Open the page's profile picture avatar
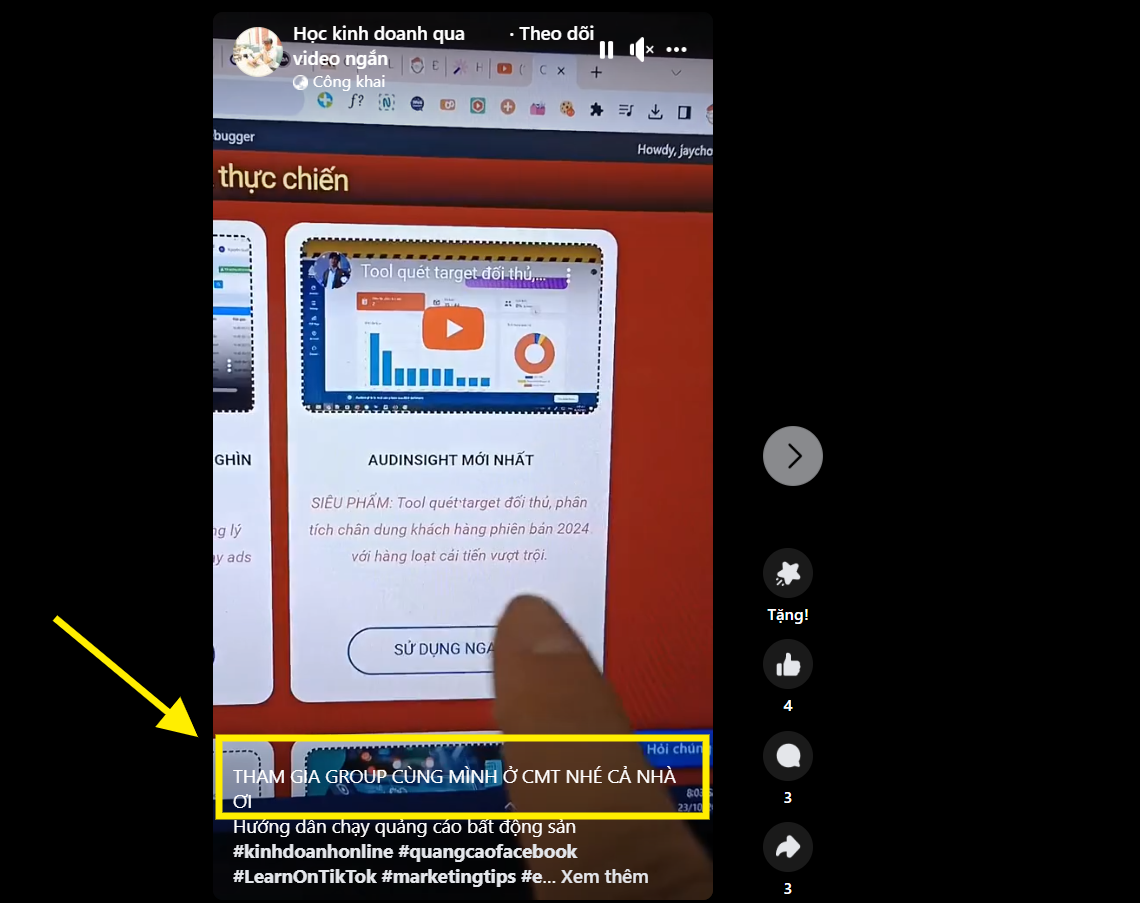Screen dimensions: 1140x903 257,52
